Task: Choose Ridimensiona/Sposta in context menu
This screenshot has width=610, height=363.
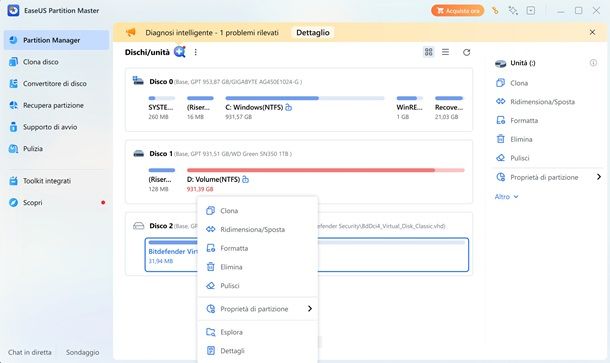Action: [258, 229]
